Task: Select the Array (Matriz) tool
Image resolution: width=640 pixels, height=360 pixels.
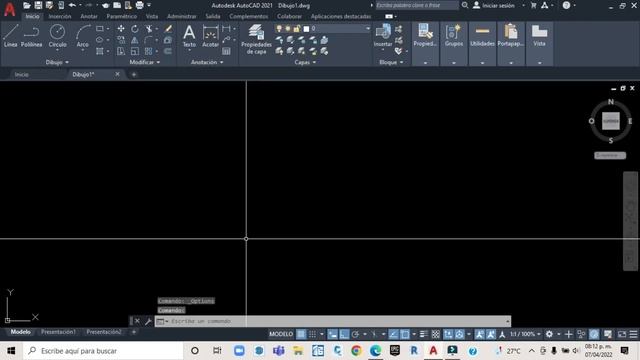Action: (149, 51)
